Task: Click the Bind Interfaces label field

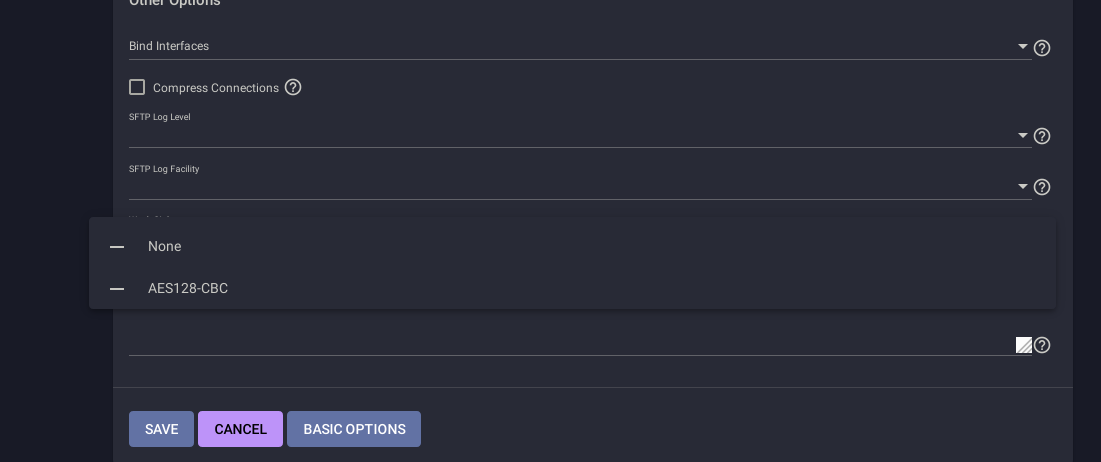Action: click(x=570, y=46)
